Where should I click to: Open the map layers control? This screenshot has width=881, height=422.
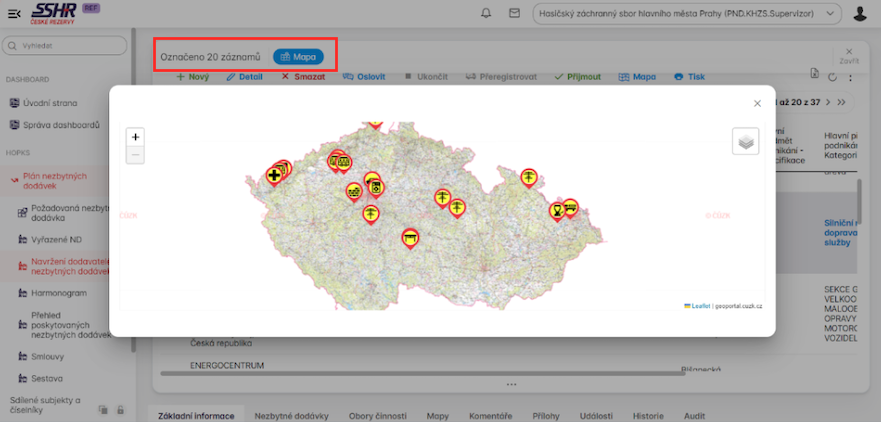click(x=745, y=142)
